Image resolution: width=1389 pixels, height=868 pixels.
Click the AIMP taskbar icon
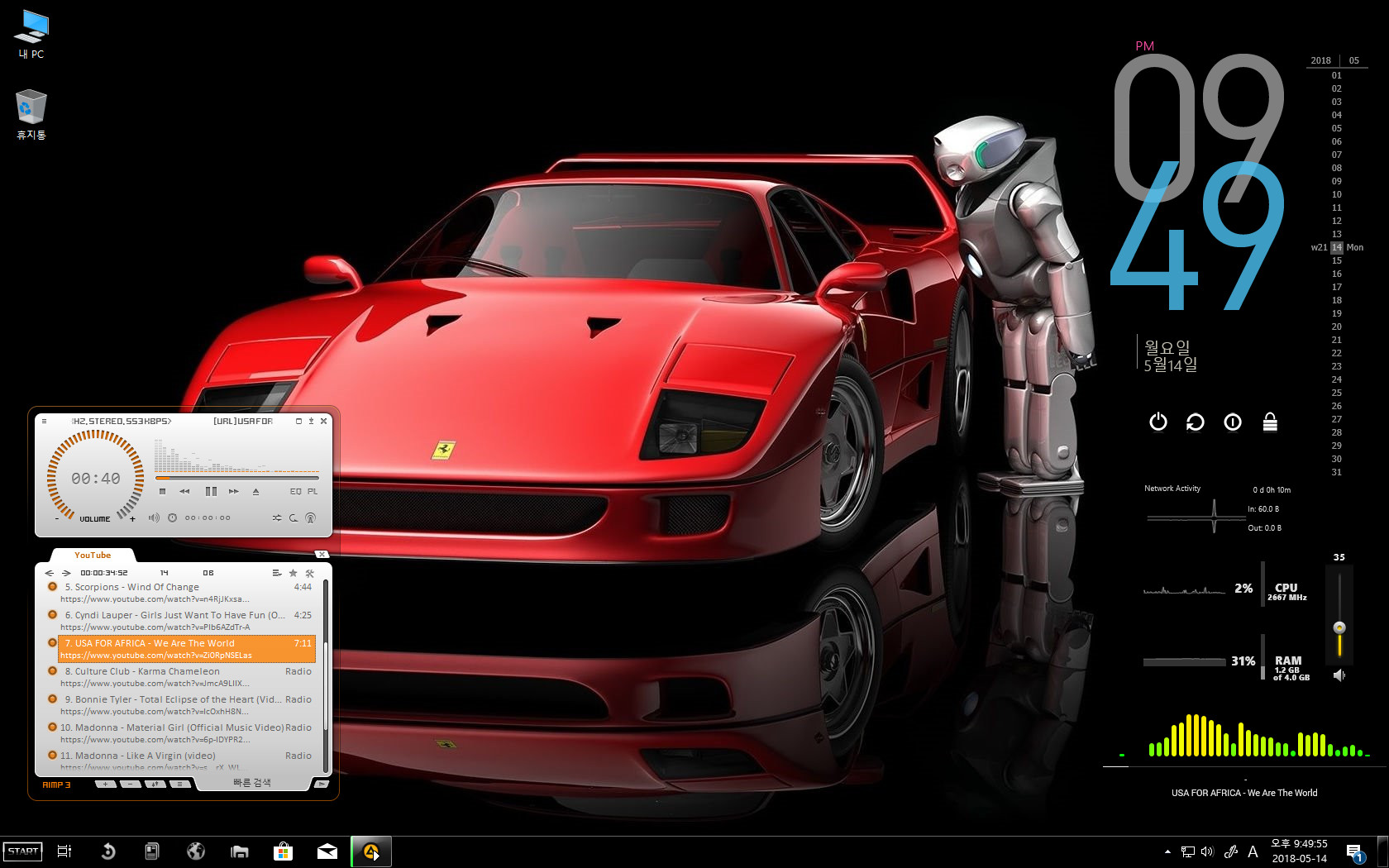click(x=371, y=851)
